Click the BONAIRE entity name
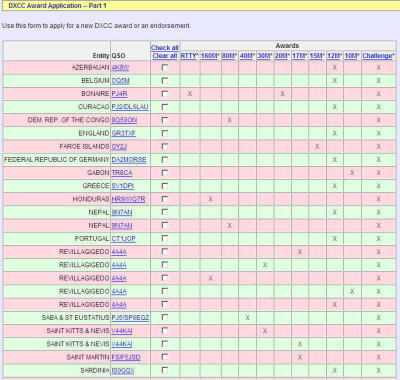This screenshot has height=380, width=400. (95, 94)
